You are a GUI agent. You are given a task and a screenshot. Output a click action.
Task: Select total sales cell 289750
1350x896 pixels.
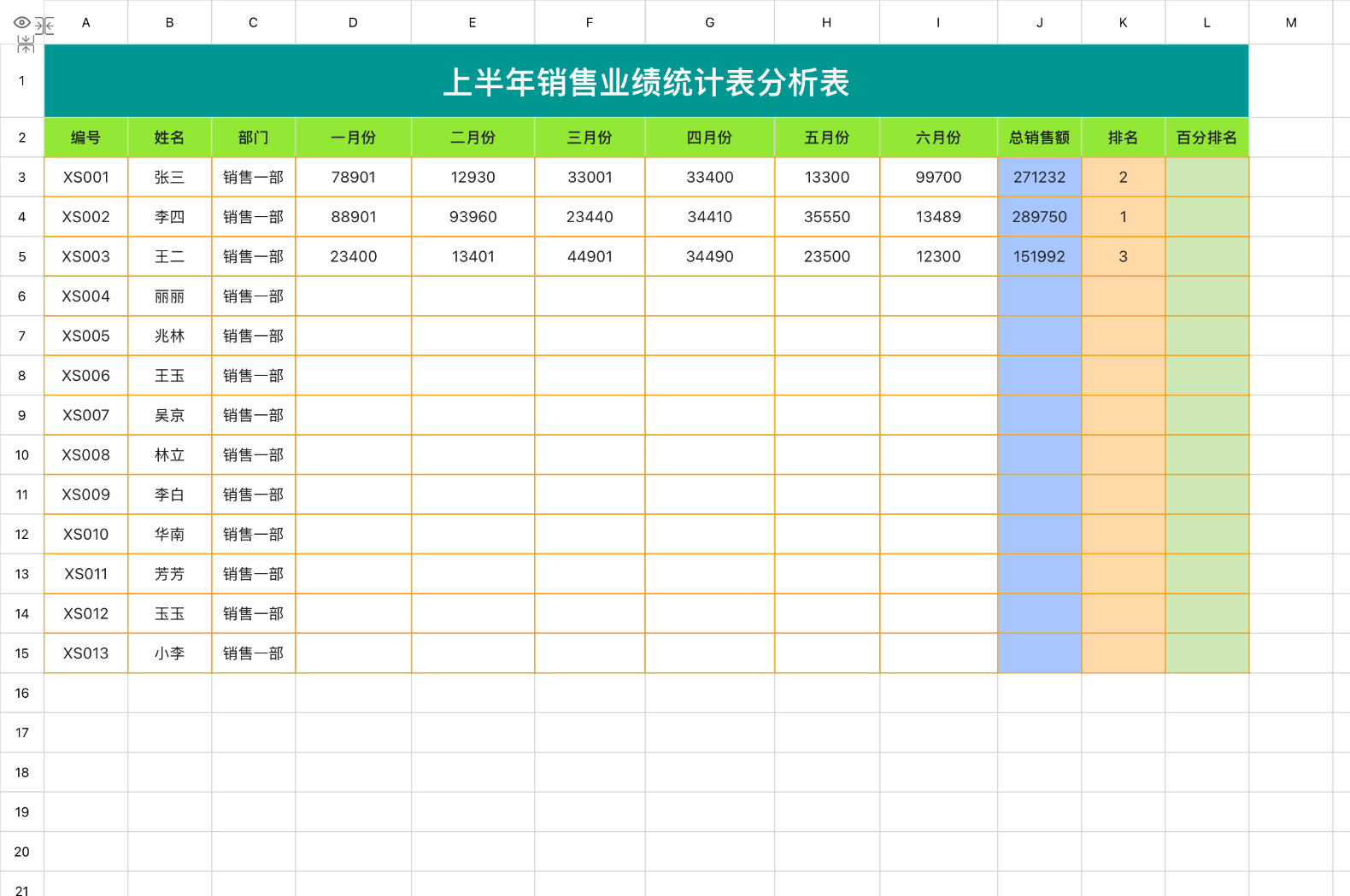point(1039,217)
